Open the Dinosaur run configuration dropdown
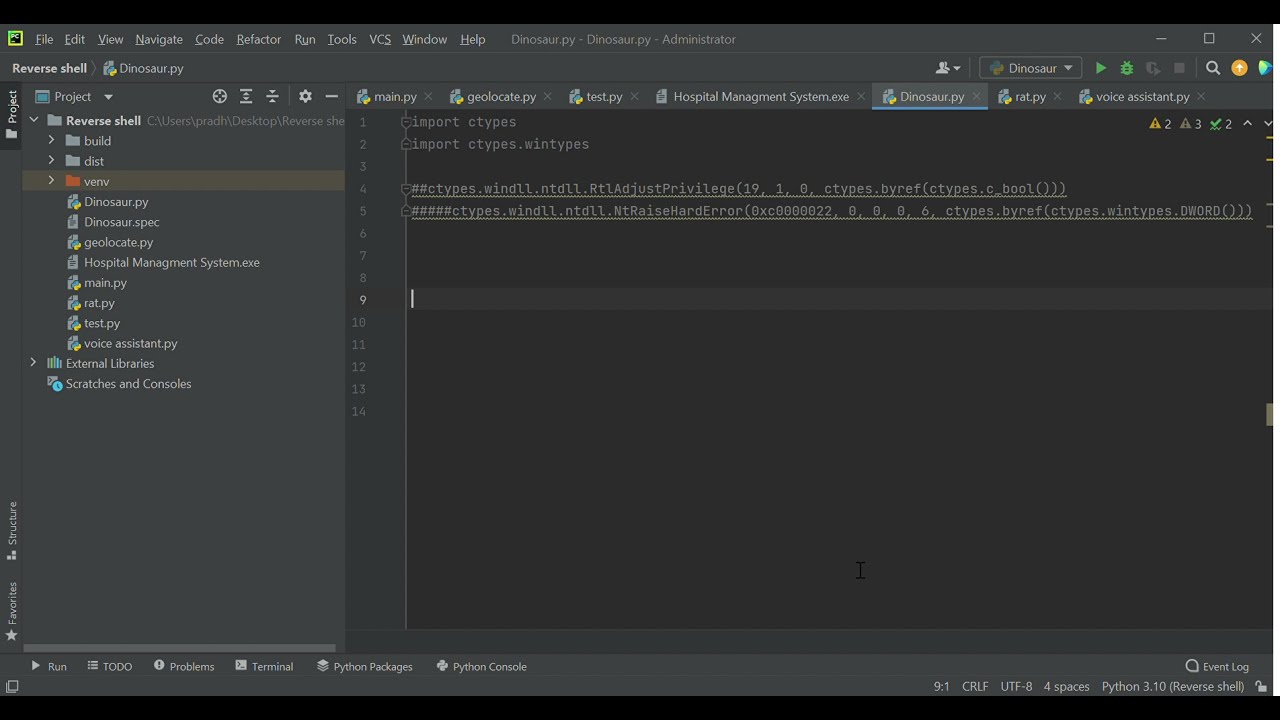1280x720 pixels. coord(1030,68)
